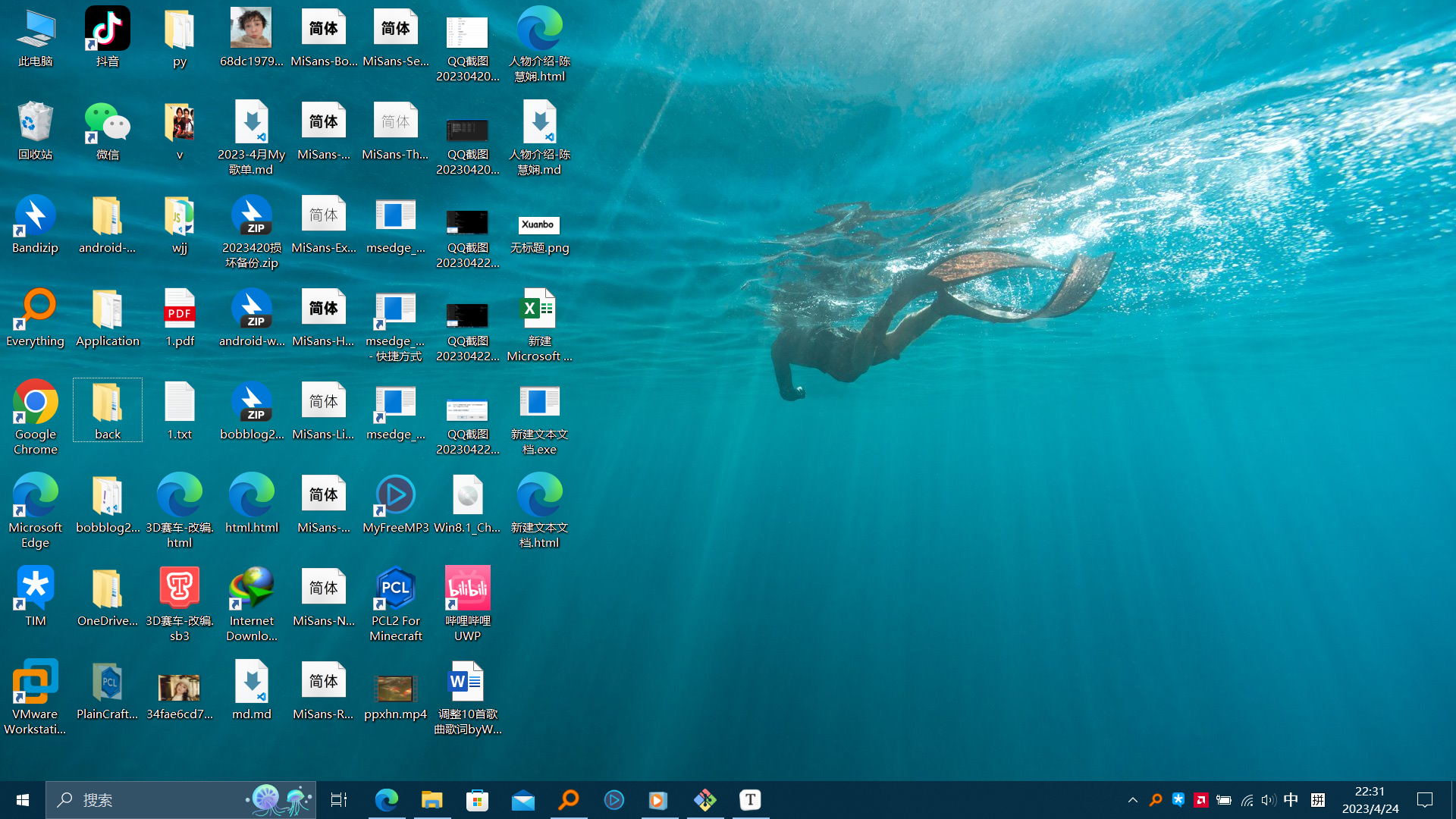Select the 3D赛车-改编.sb3 Scratch file
The height and width of the screenshot is (819, 1456).
[x=180, y=604]
